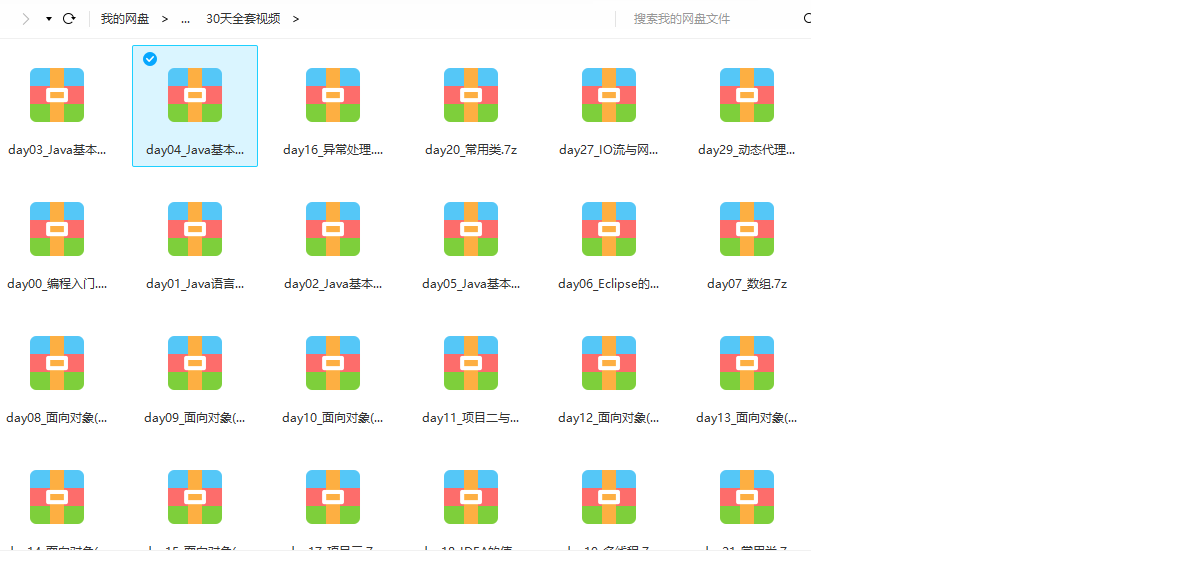Viewport: 1193px width, 572px height.
Task: Click the day29_动态代理 file name label
Action: click(x=747, y=150)
